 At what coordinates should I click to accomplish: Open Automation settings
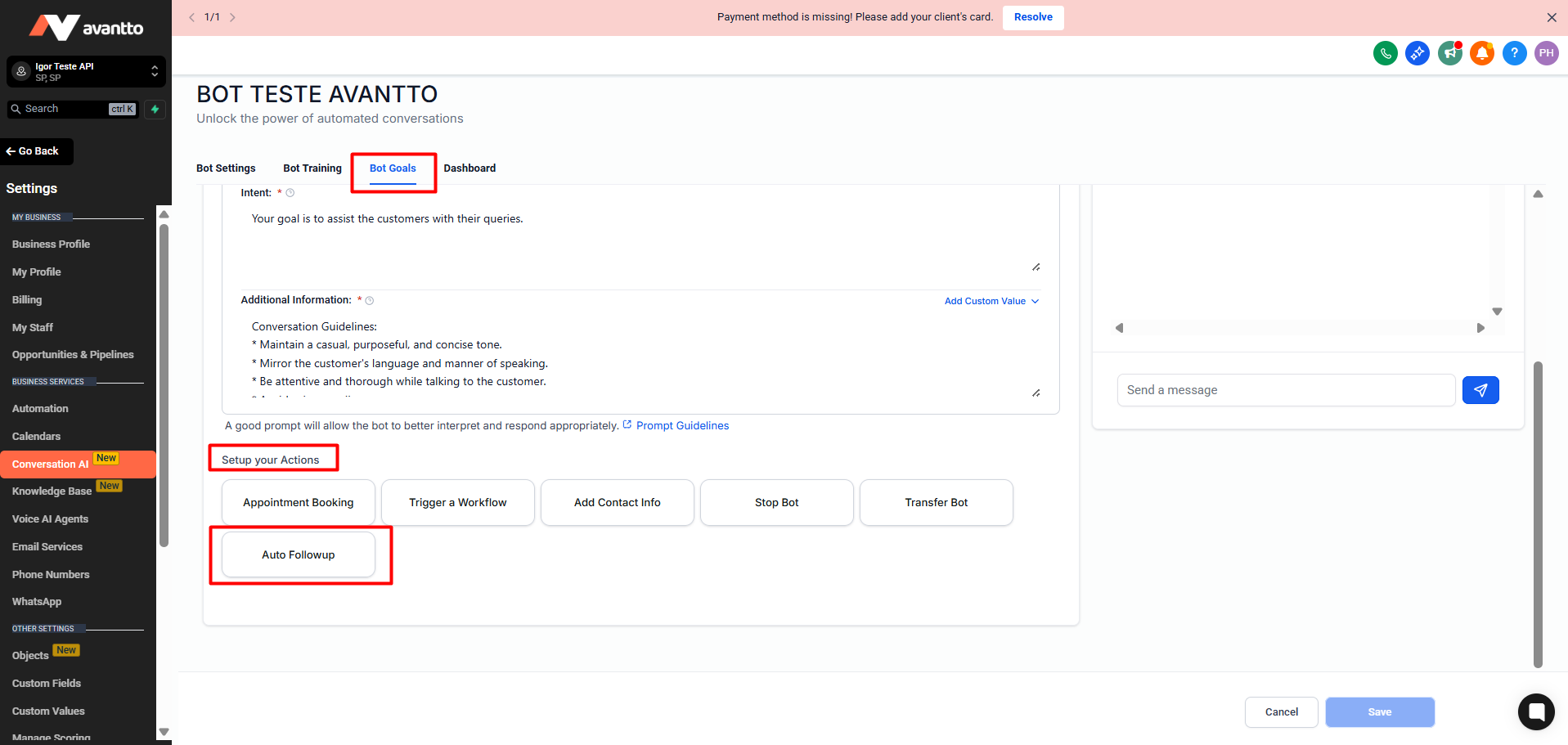click(x=40, y=409)
